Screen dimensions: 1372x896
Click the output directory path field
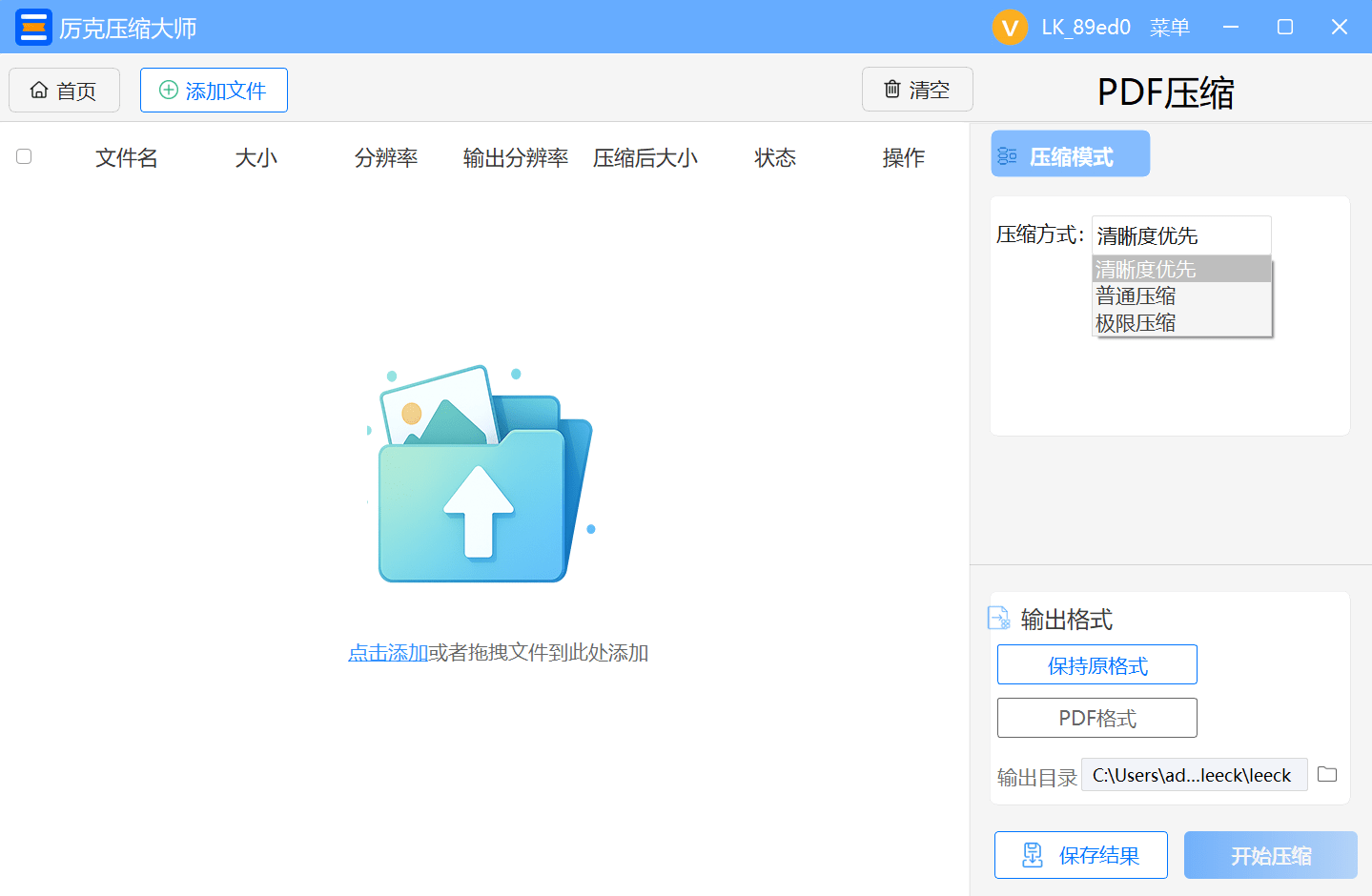click(1195, 775)
